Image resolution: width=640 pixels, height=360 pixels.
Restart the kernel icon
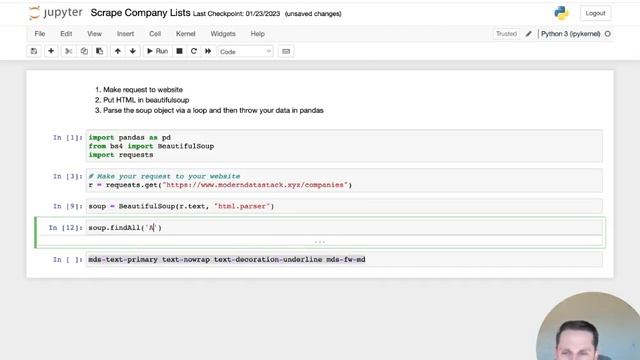click(x=194, y=51)
